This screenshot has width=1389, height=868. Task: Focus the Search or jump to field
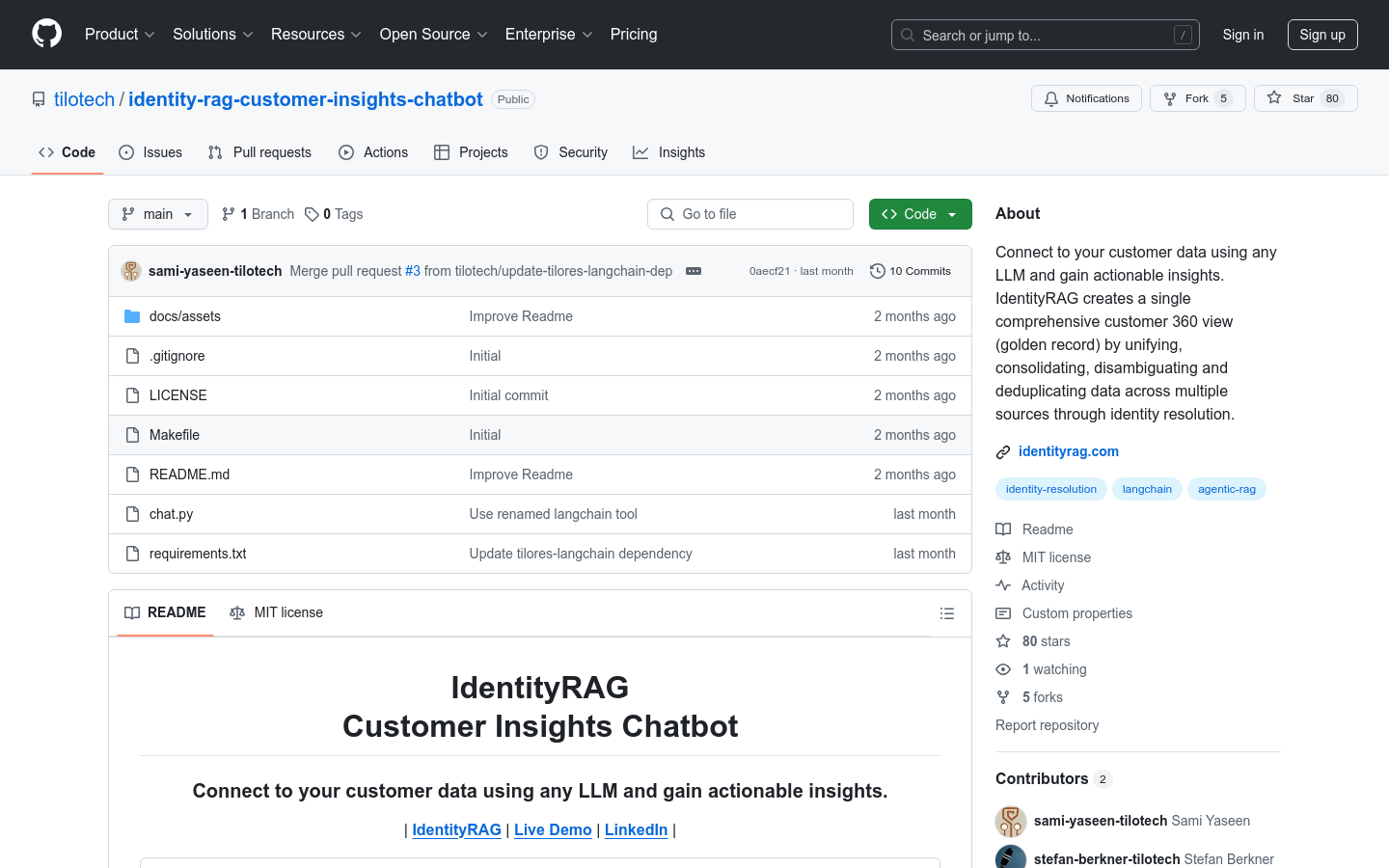pyautogui.click(x=1046, y=35)
